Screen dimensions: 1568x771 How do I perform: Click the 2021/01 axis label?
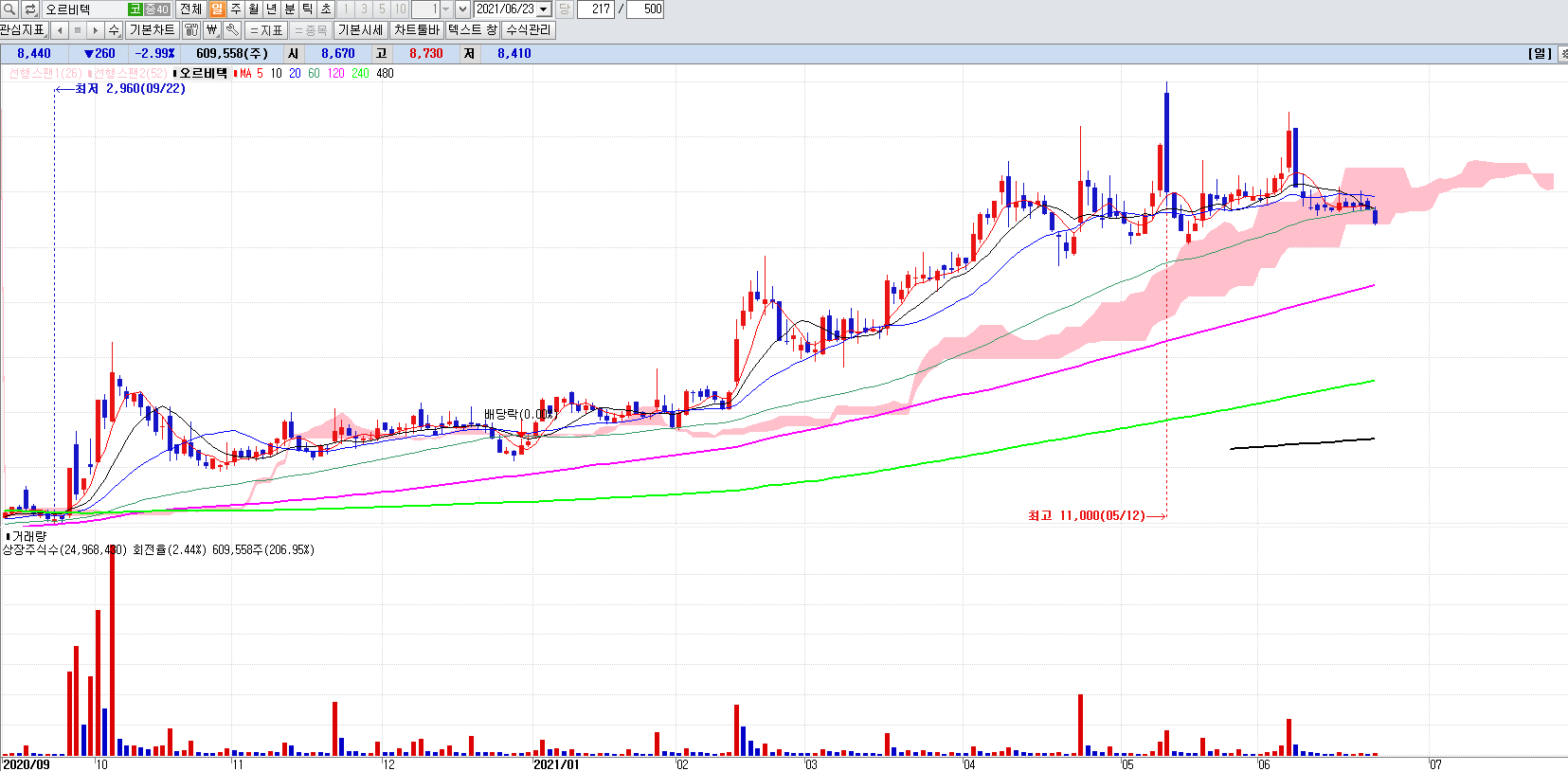point(555,763)
